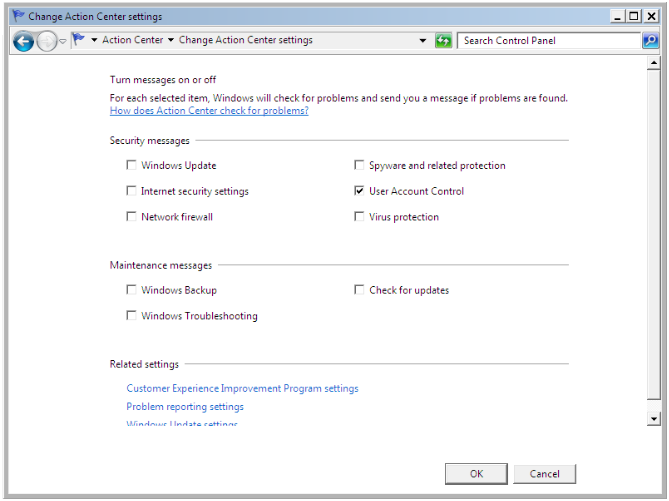The width and height of the screenshot is (669, 501).
Task: Enable Virus protection messages
Action: click(x=359, y=217)
